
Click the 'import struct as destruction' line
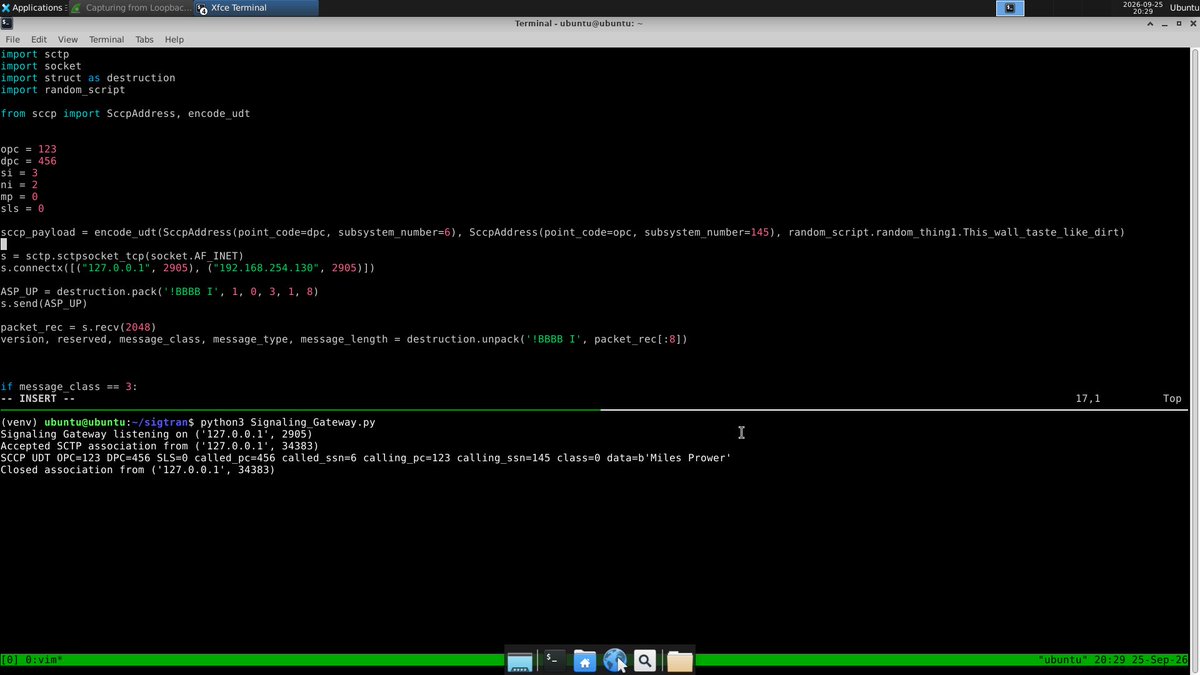pos(88,78)
